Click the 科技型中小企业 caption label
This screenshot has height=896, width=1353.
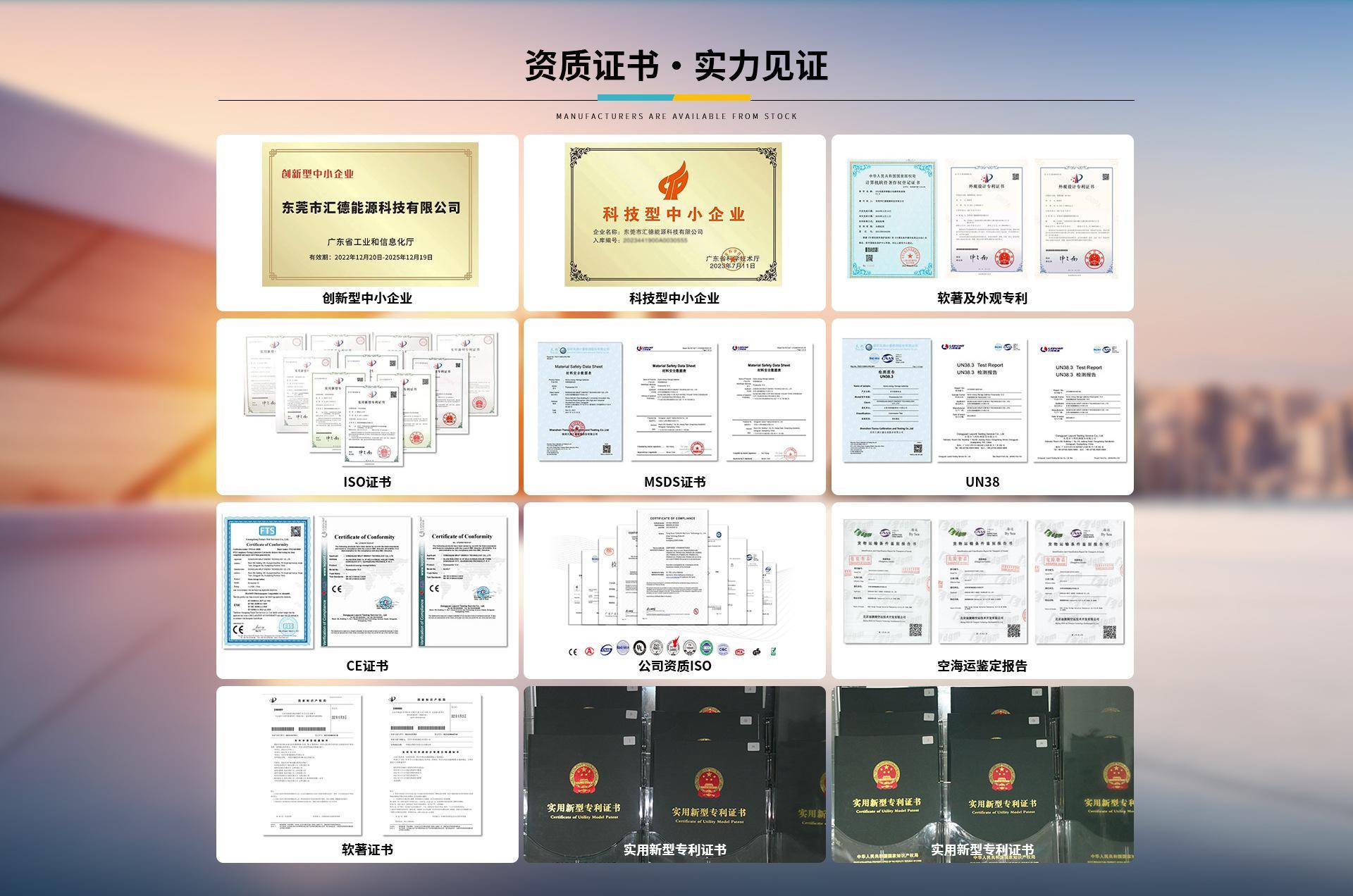674,298
